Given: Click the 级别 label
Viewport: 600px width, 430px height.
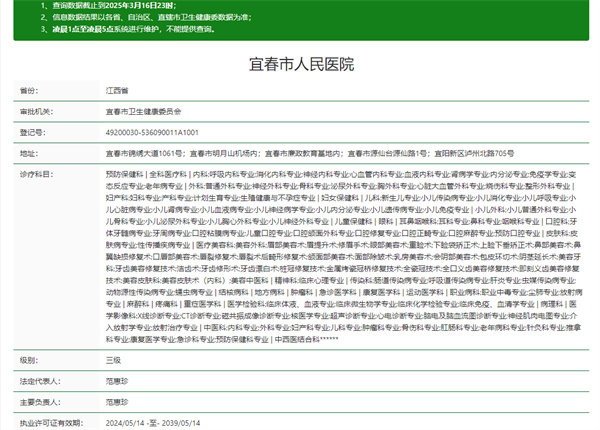Looking at the screenshot, I should click(x=29, y=360).
